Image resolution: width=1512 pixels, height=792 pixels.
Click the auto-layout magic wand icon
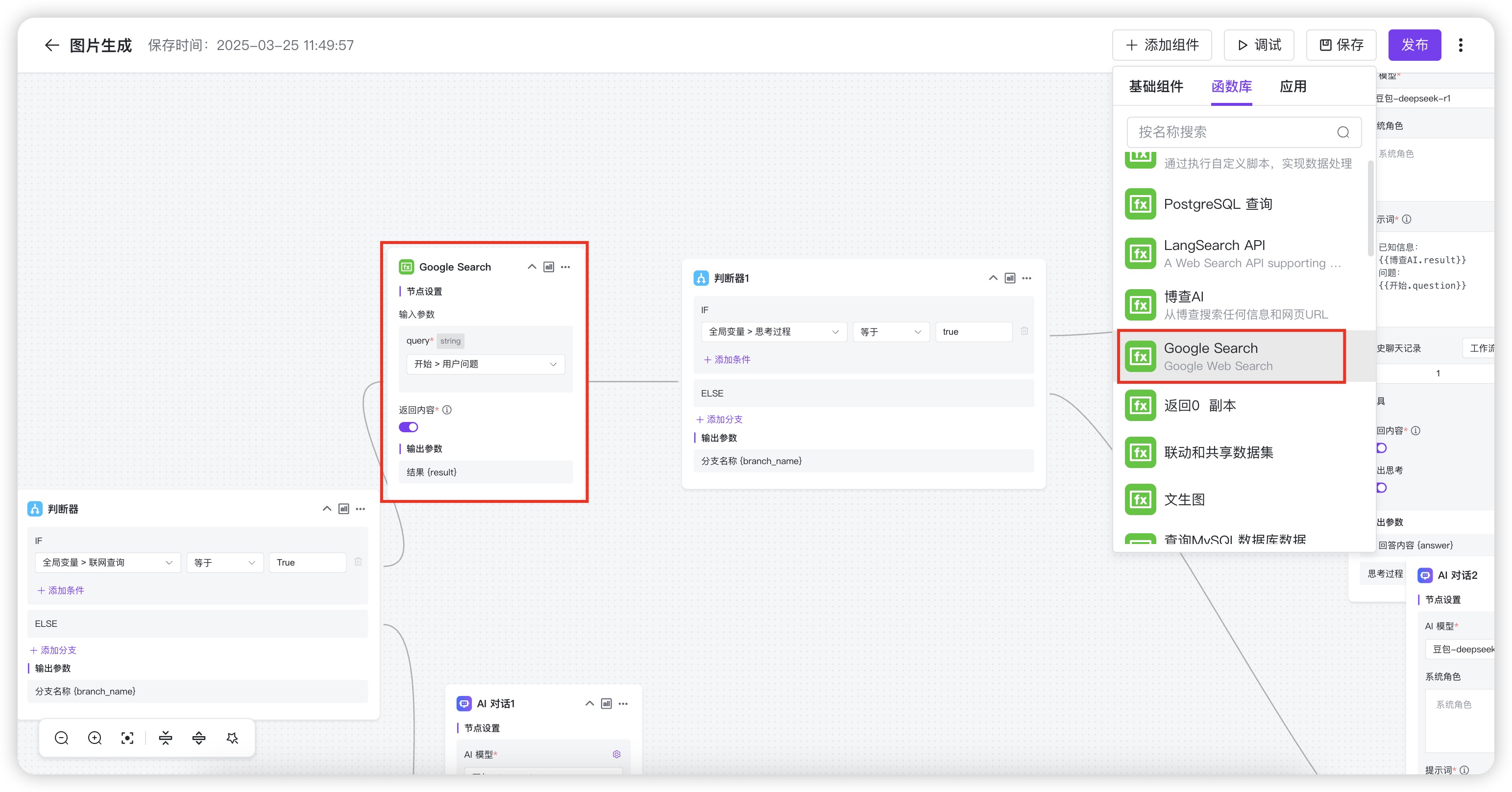(232, 738)
